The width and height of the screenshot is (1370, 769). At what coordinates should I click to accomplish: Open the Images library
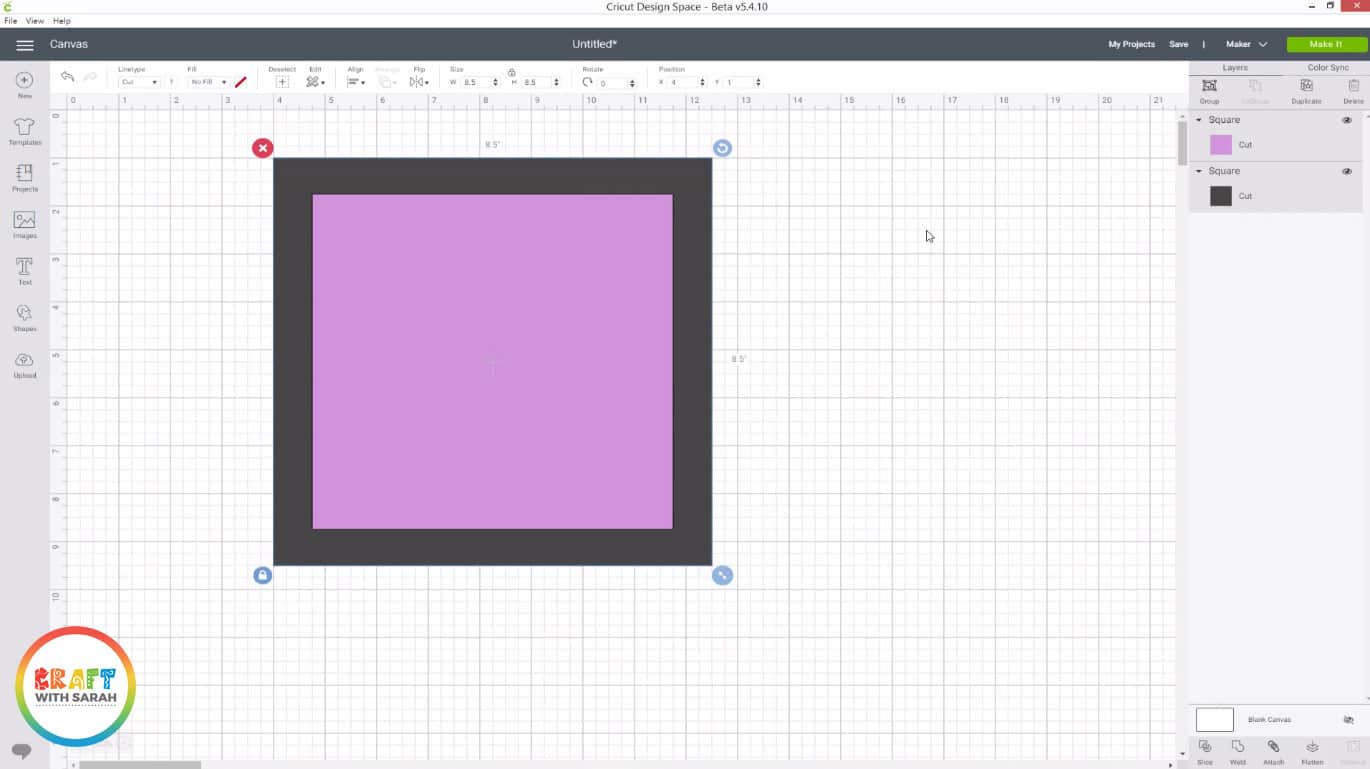pyautogui.click(x=24, y=224)
